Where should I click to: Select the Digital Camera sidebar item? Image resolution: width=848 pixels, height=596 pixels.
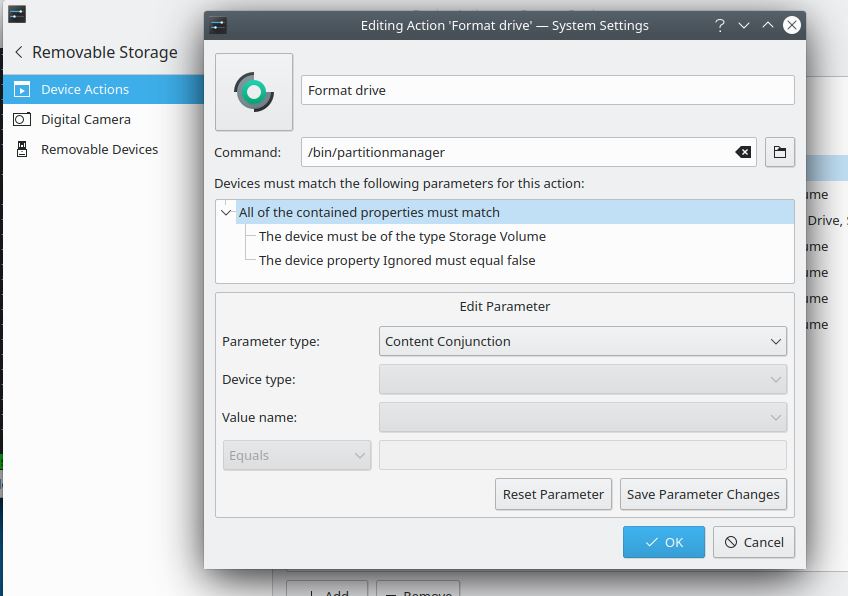click(85, 119)
